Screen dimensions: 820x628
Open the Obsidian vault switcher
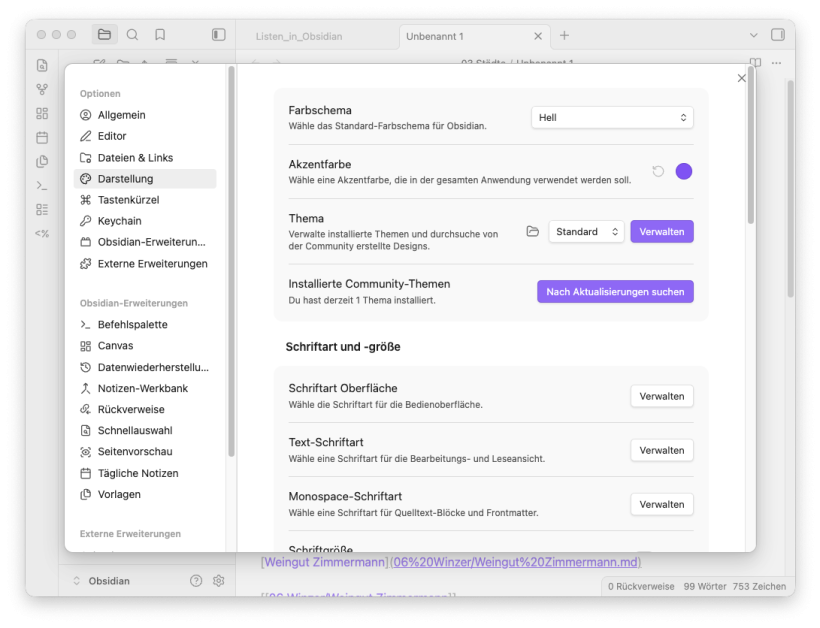pyautogui.click(x=108, y=581)
